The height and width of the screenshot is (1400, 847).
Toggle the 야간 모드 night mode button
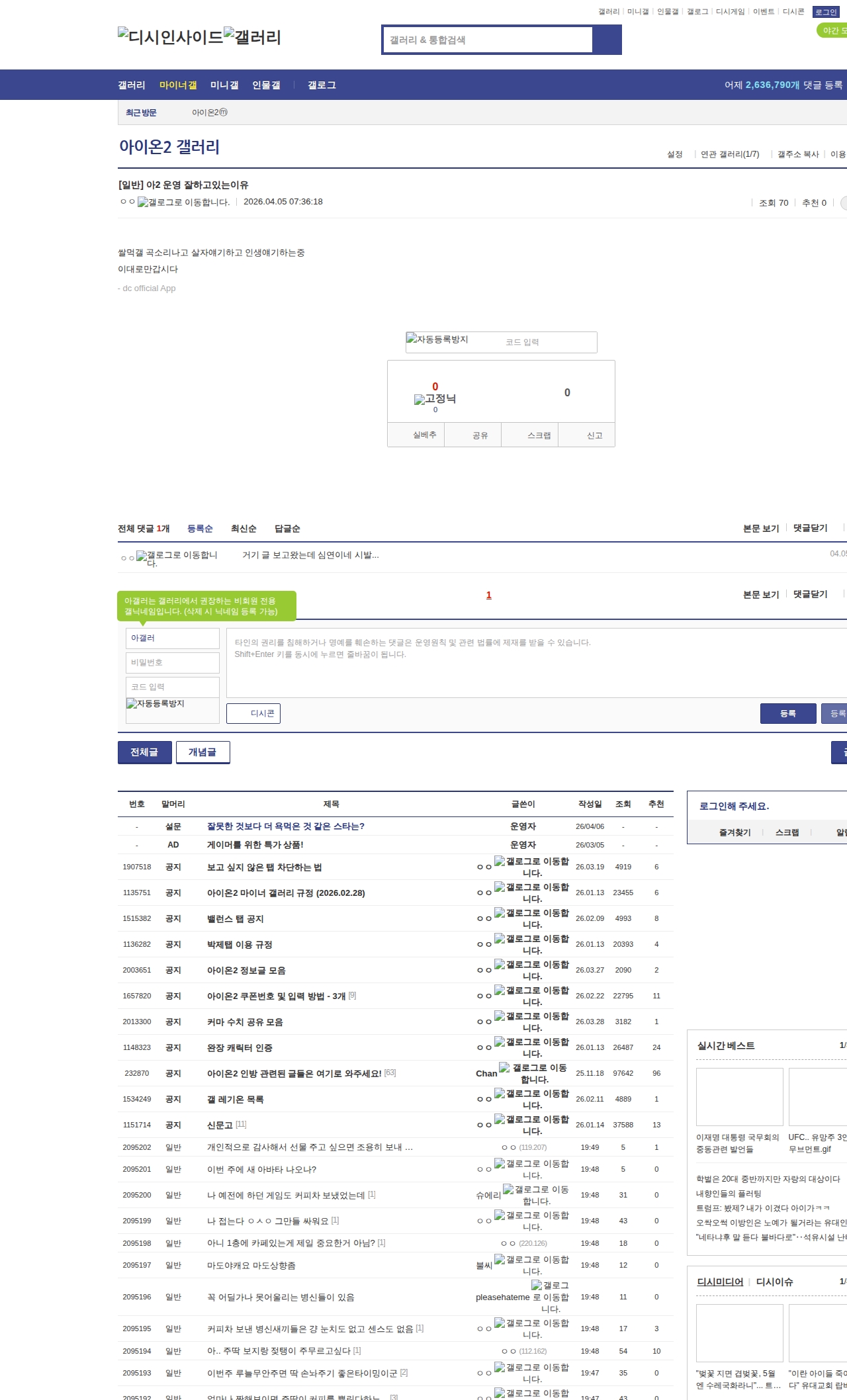[832, 30]
